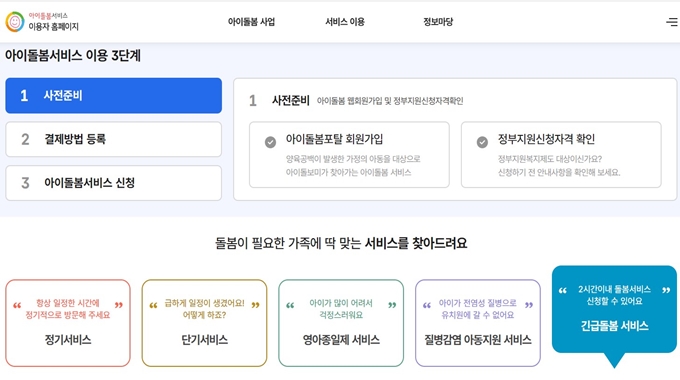Choose the 단기서비스 card
680x380 pixels.
[x=204, y=323]
